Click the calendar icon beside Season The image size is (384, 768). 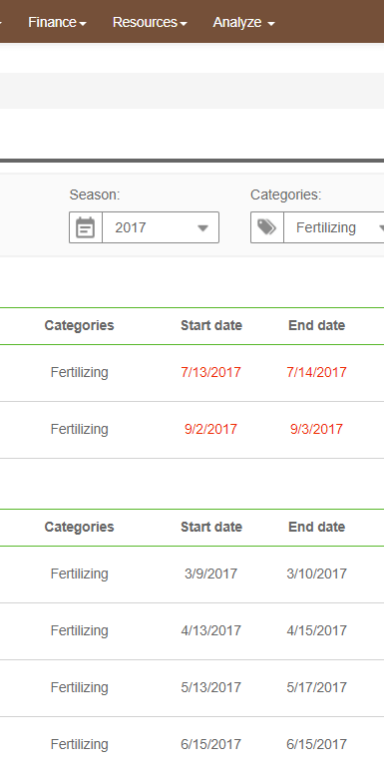coord(86,228)
